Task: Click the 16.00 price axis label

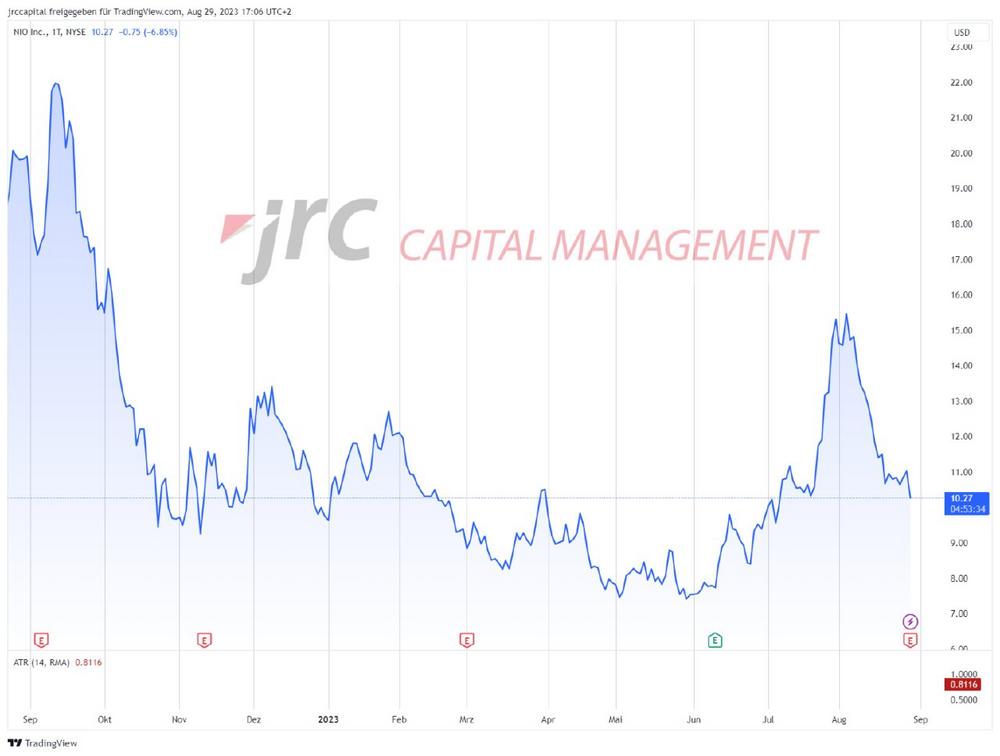Action: point(961,295)
